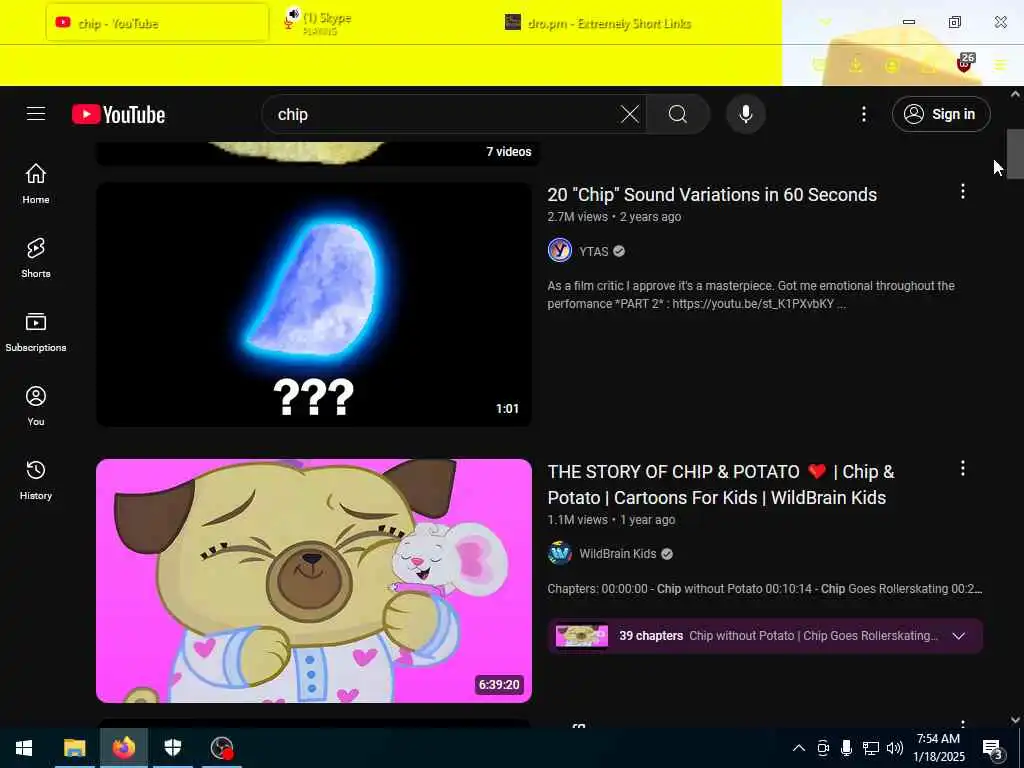Click the scrollbar up arrow
This screenshot has width=1024, height=768.
click(1015, 94)
